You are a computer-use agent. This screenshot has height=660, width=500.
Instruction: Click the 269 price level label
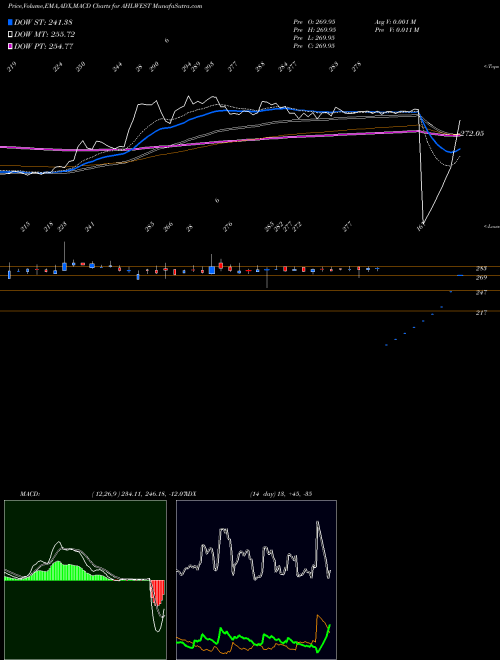click(481, 277)
